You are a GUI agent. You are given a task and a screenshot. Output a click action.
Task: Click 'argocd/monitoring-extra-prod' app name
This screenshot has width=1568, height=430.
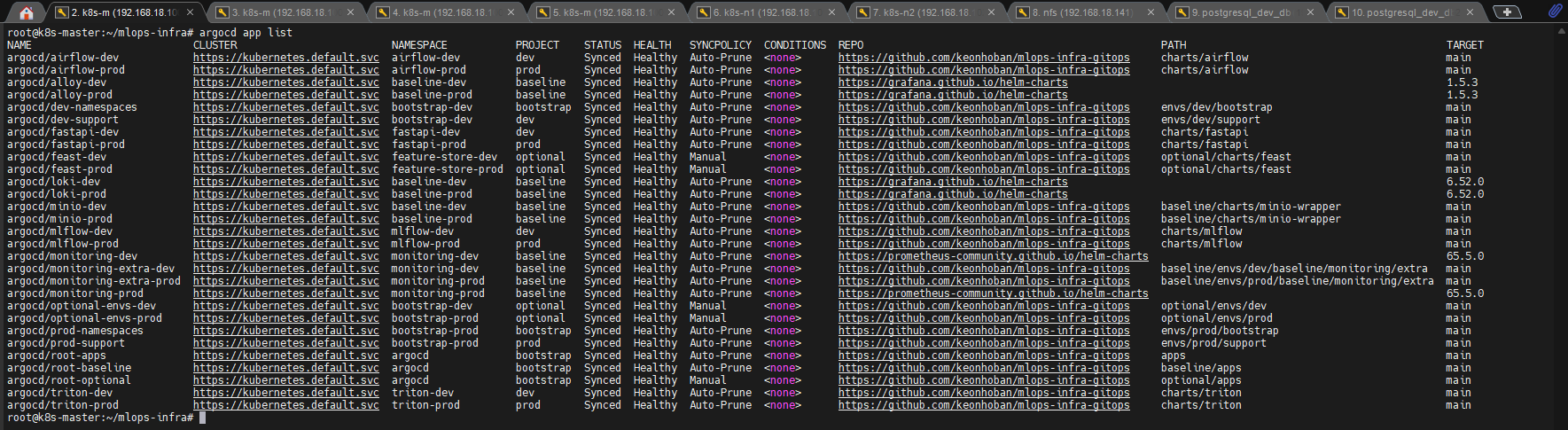point(93,281)
